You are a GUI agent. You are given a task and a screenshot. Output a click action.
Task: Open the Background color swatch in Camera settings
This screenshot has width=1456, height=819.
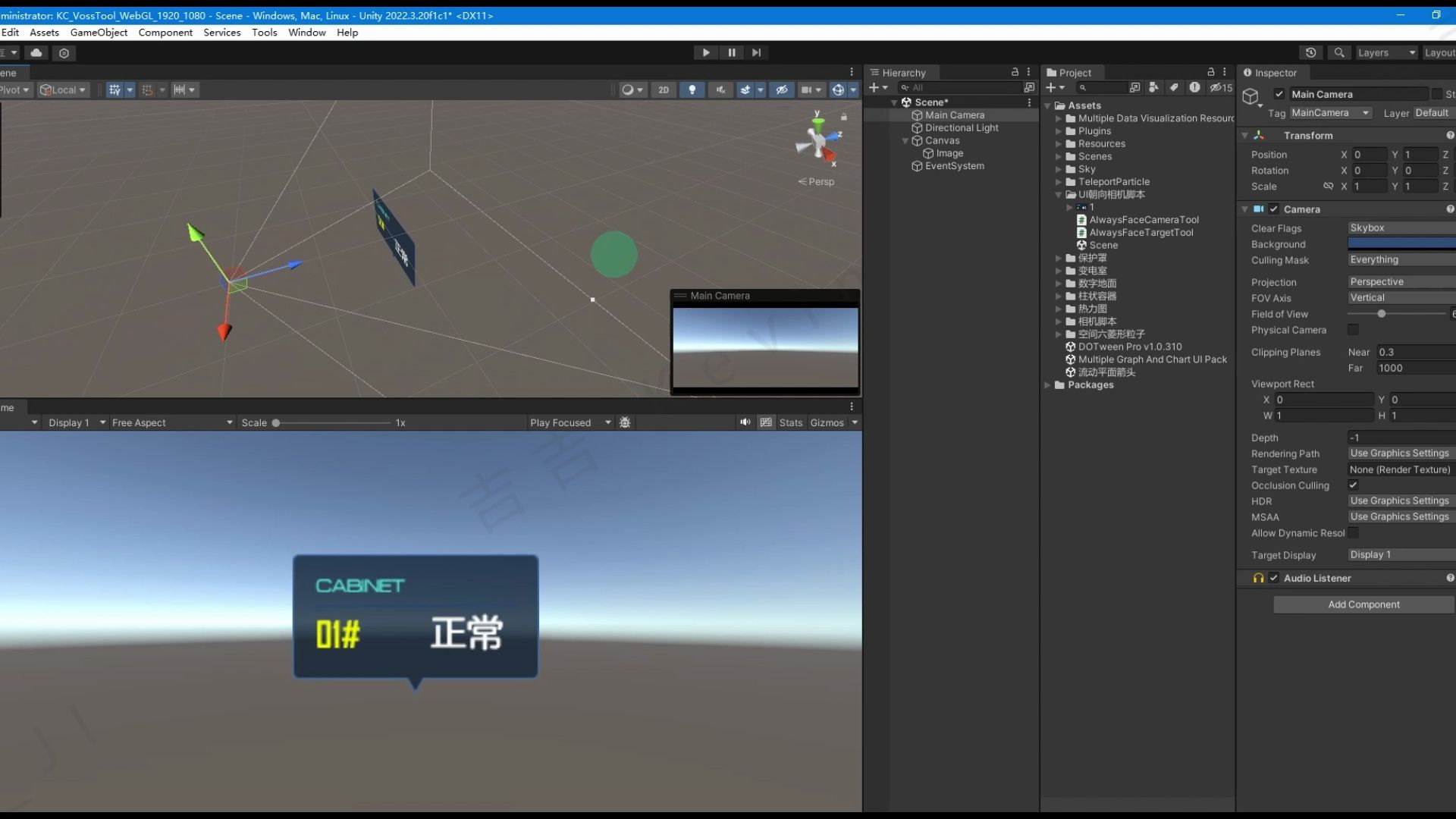tap(1401, 243)
